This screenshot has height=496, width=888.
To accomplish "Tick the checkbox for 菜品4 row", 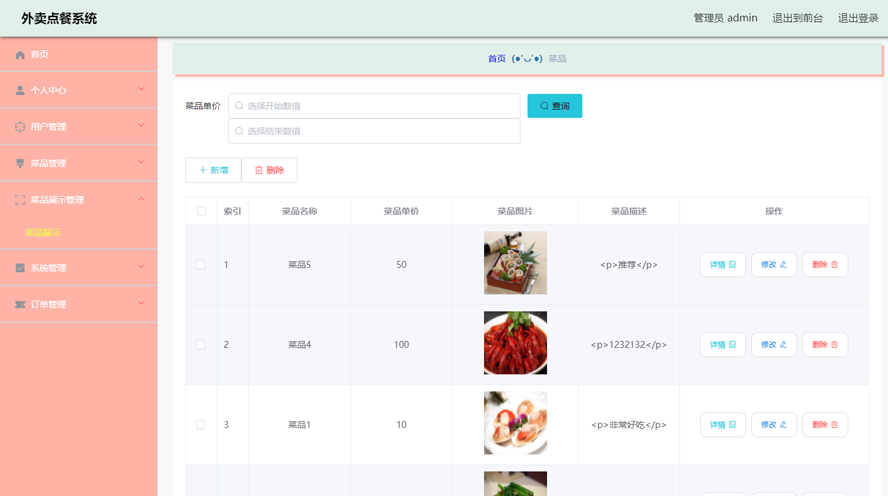I will [200, 345].
